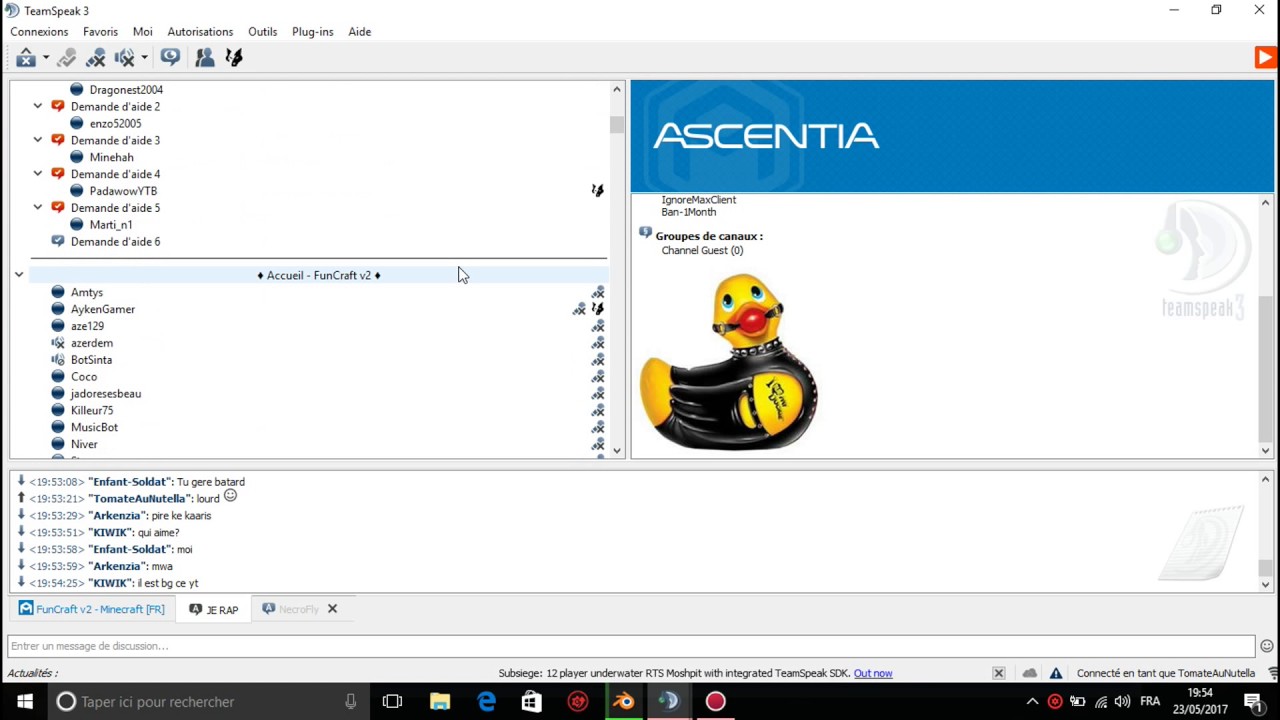Open the Favoris menu
This screenshot has height=720, width=1280.
100,32
